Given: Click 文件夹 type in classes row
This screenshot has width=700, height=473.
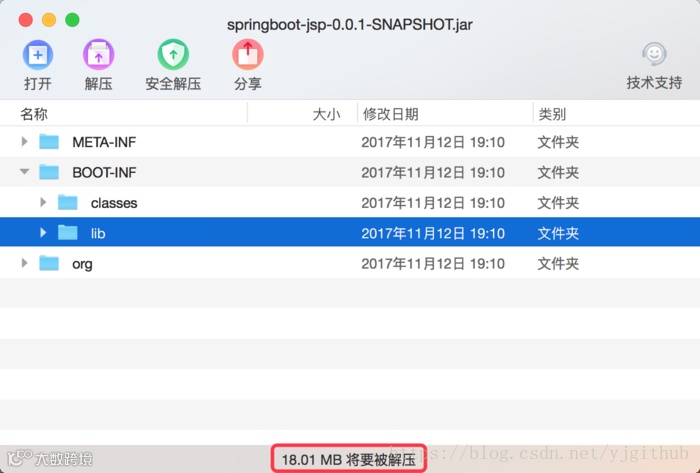Looking at the screenshot, I should click(x=558, y=203).
